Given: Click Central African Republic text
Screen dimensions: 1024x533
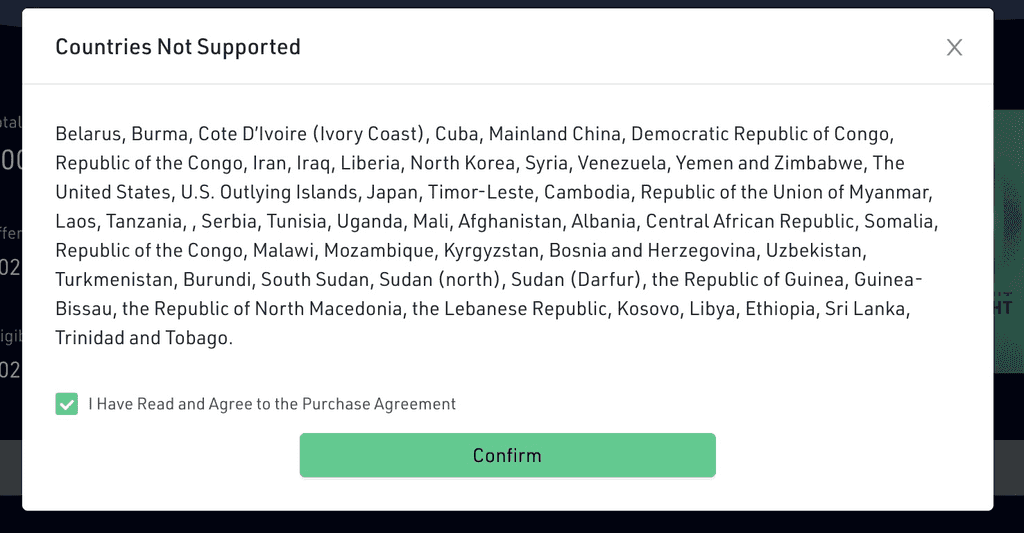Looking at the screenshot, I should 750,221.
